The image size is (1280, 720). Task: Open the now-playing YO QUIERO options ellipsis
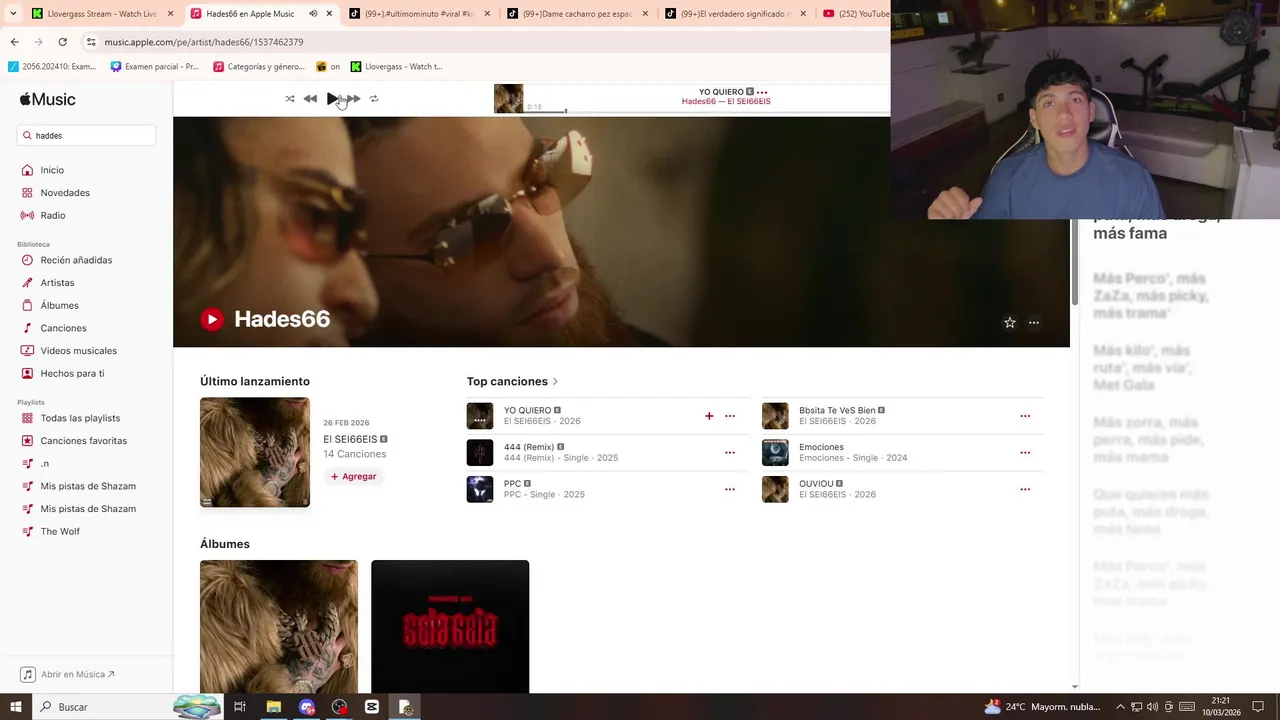pyautogui.click(x=762, y=92)
